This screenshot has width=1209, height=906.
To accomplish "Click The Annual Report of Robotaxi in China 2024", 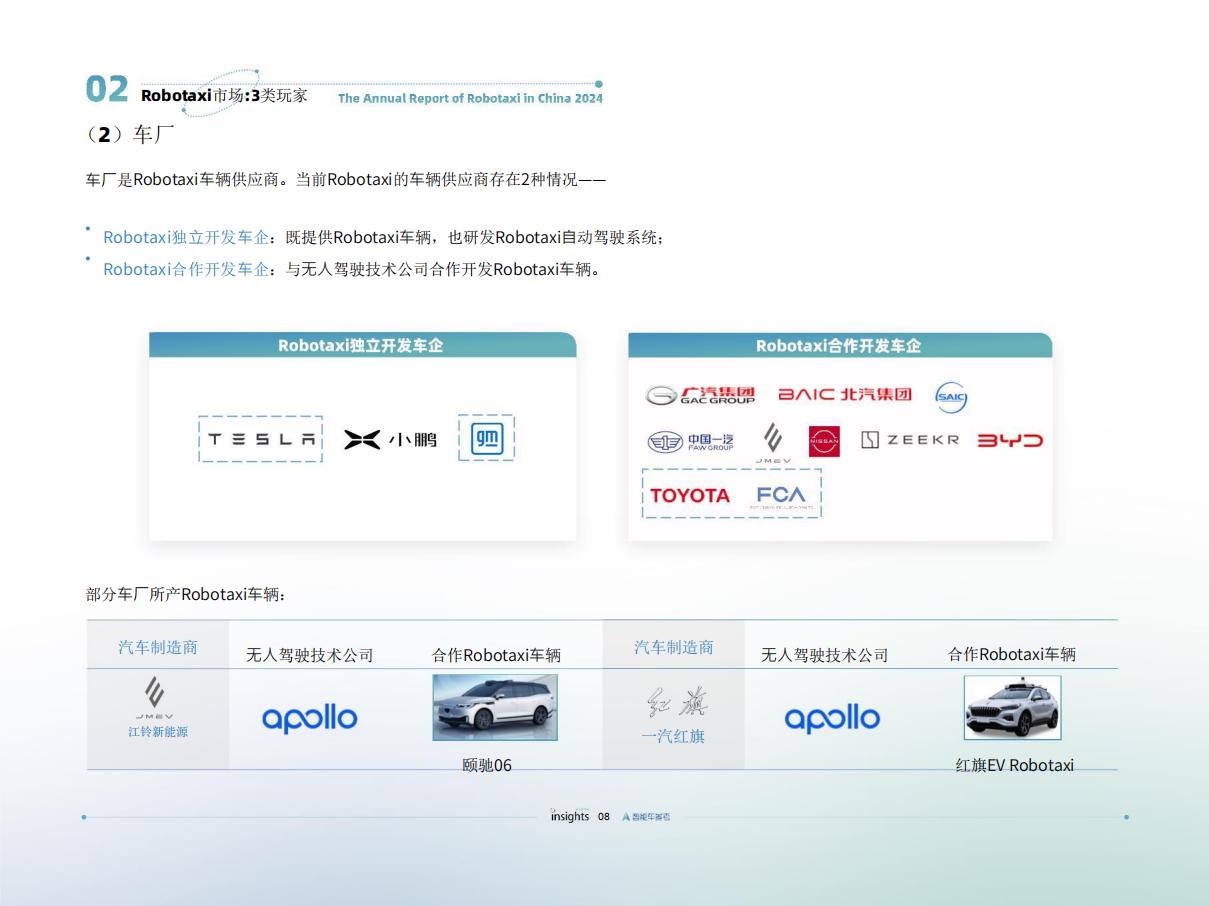I will coord(470,98).
